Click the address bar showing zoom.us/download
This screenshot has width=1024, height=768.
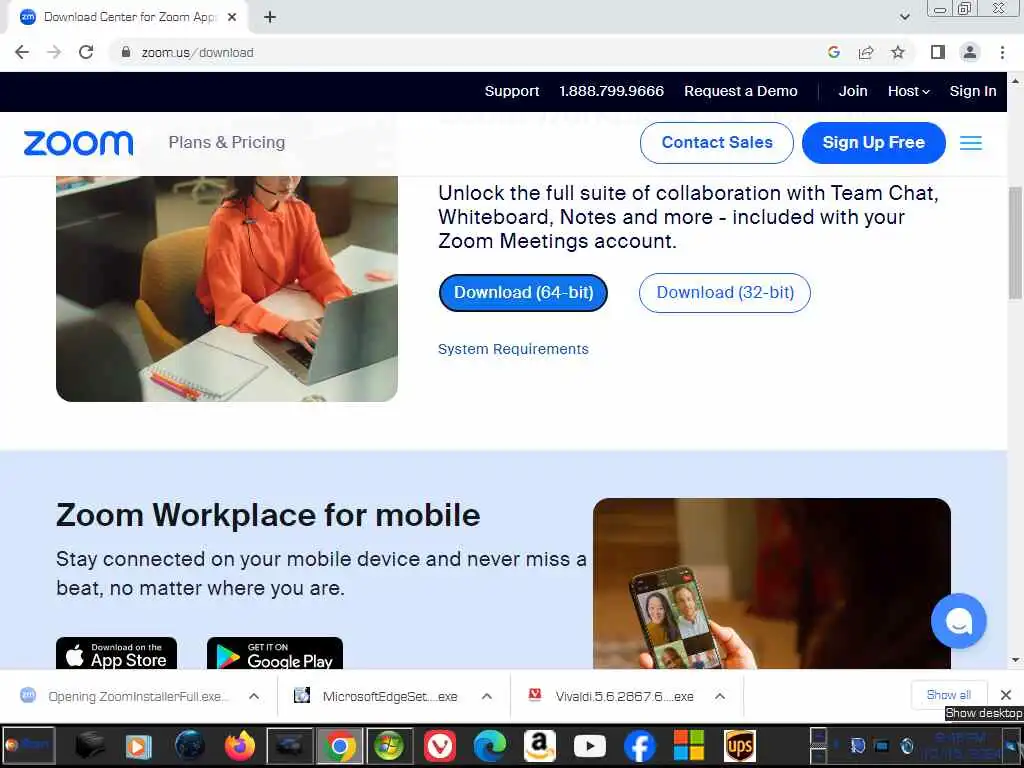pos(470,52)
